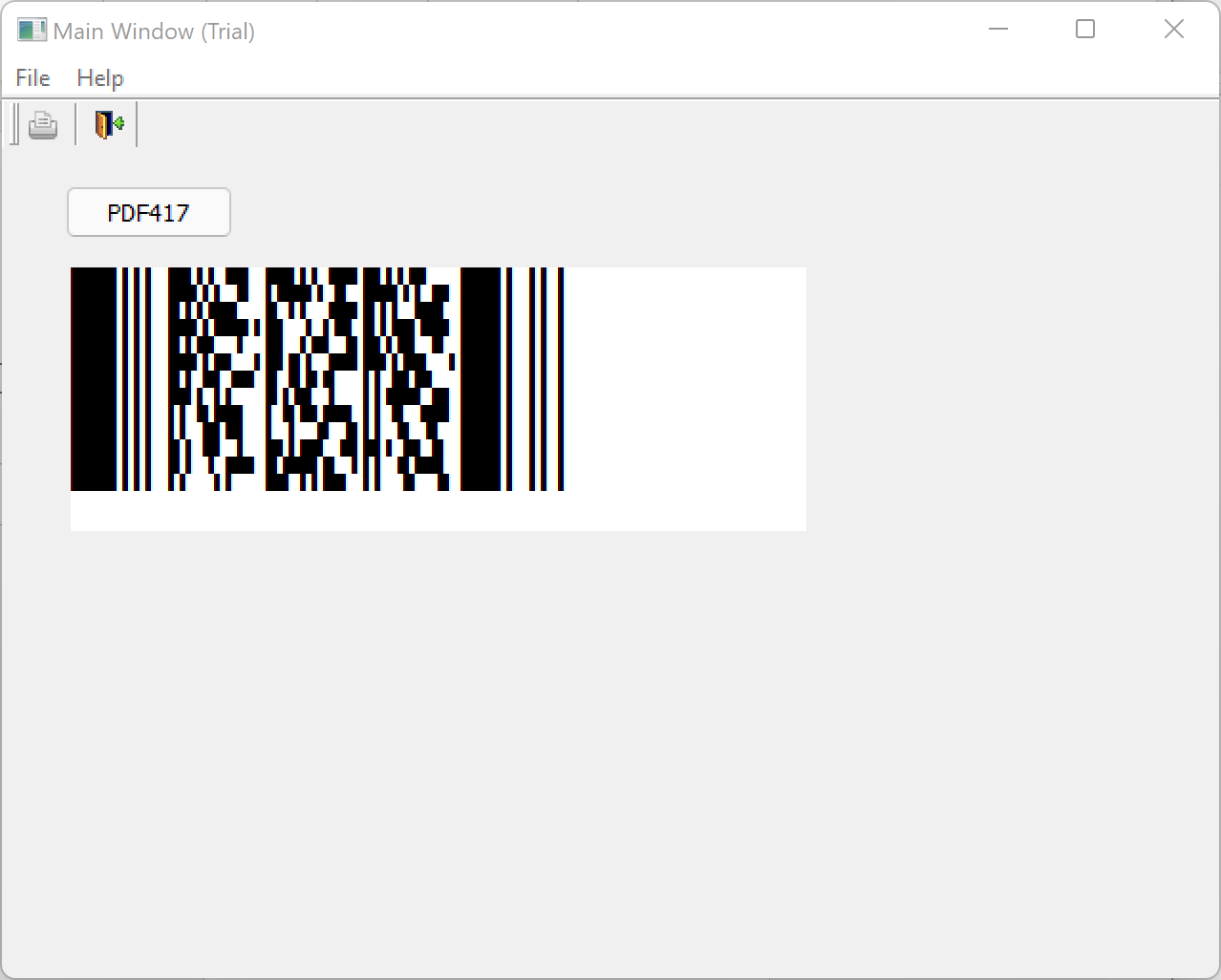Click the application icon in the title bar
Viewport: 1221px width, 980px height.
[x=32, y=30]
